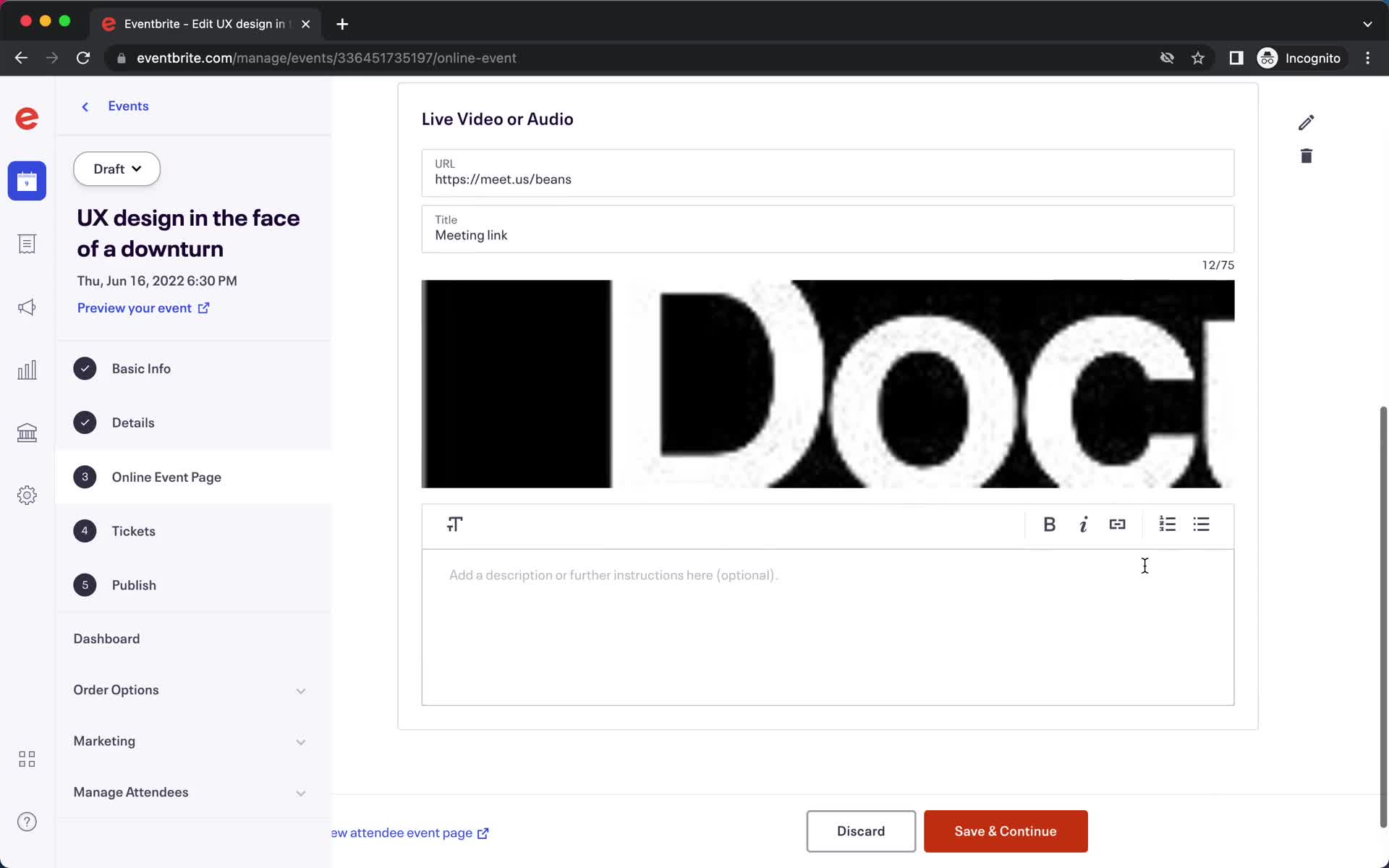Viewport: 1389px width, 868px height.
Task: Click the Discard button
Action: coord(860,831)
